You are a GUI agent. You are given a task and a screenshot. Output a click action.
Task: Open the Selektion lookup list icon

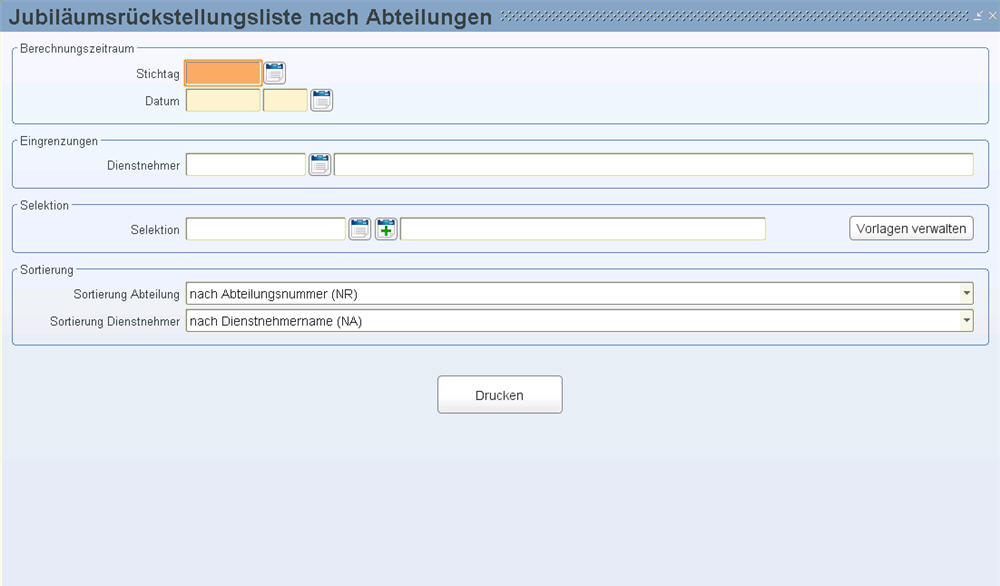point(360,229)
